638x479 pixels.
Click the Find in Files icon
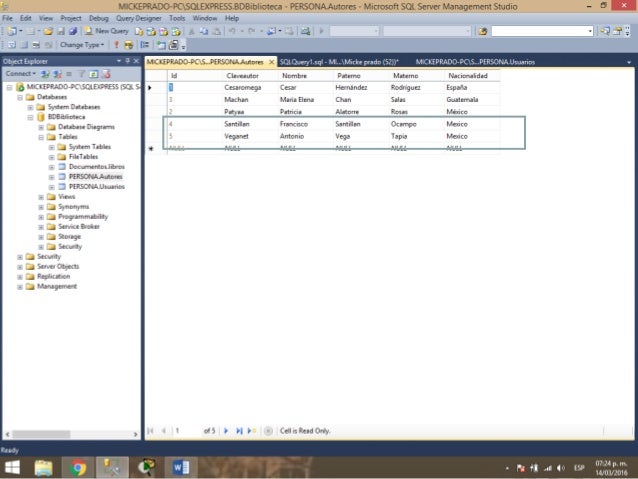[x=483, y=31]
